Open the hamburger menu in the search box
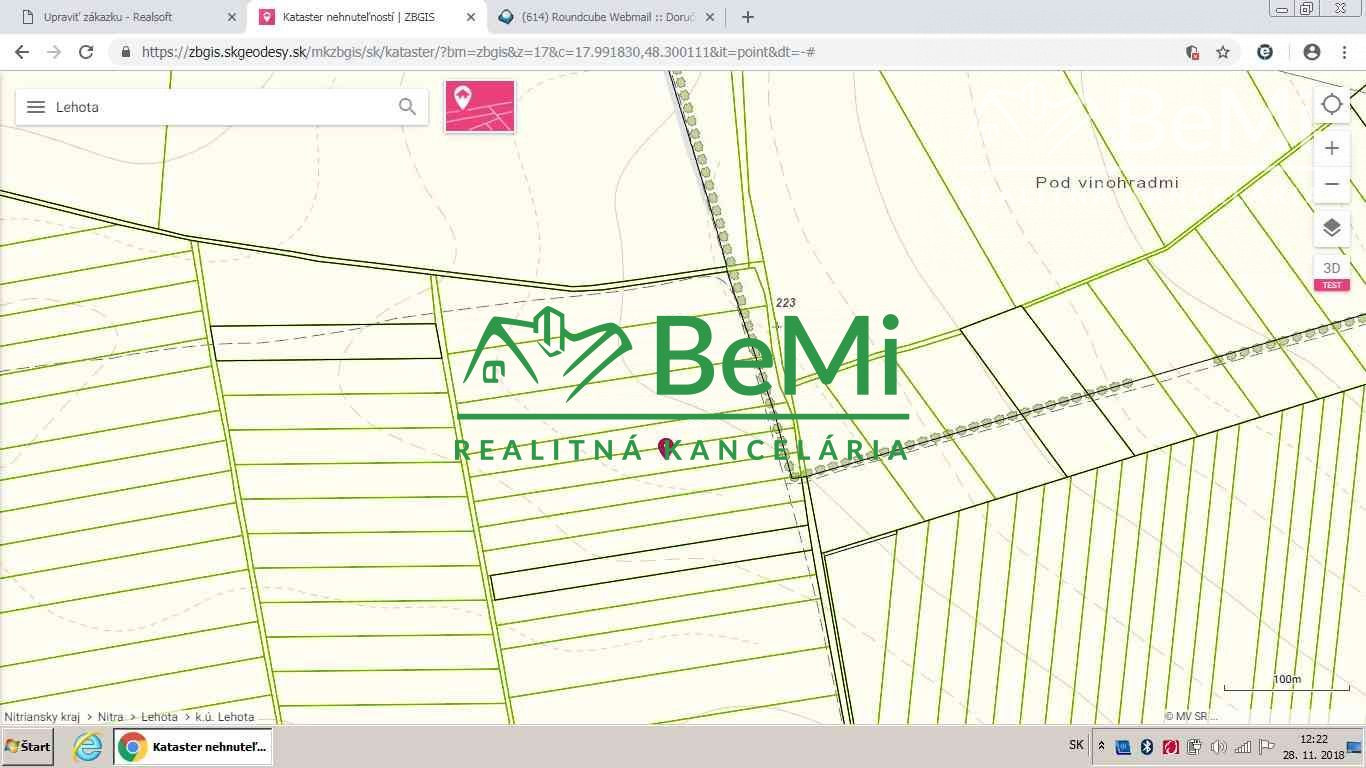Screen dimensions: 1366x768 click(x=36, y=107)
